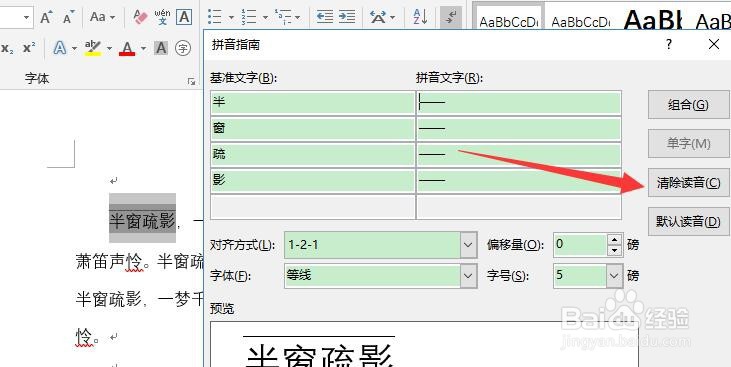Open the enclosed character (circled 字) tool
Viewport: 731px width, 367px height.
point(183,48)
